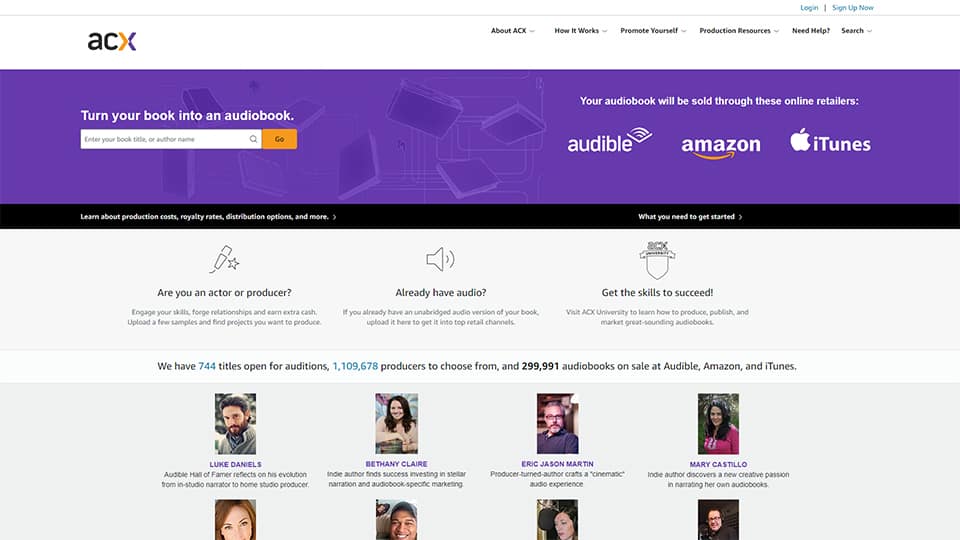Click the speaker audio icon
960x540 pixels.
click(x=440, y=260)
